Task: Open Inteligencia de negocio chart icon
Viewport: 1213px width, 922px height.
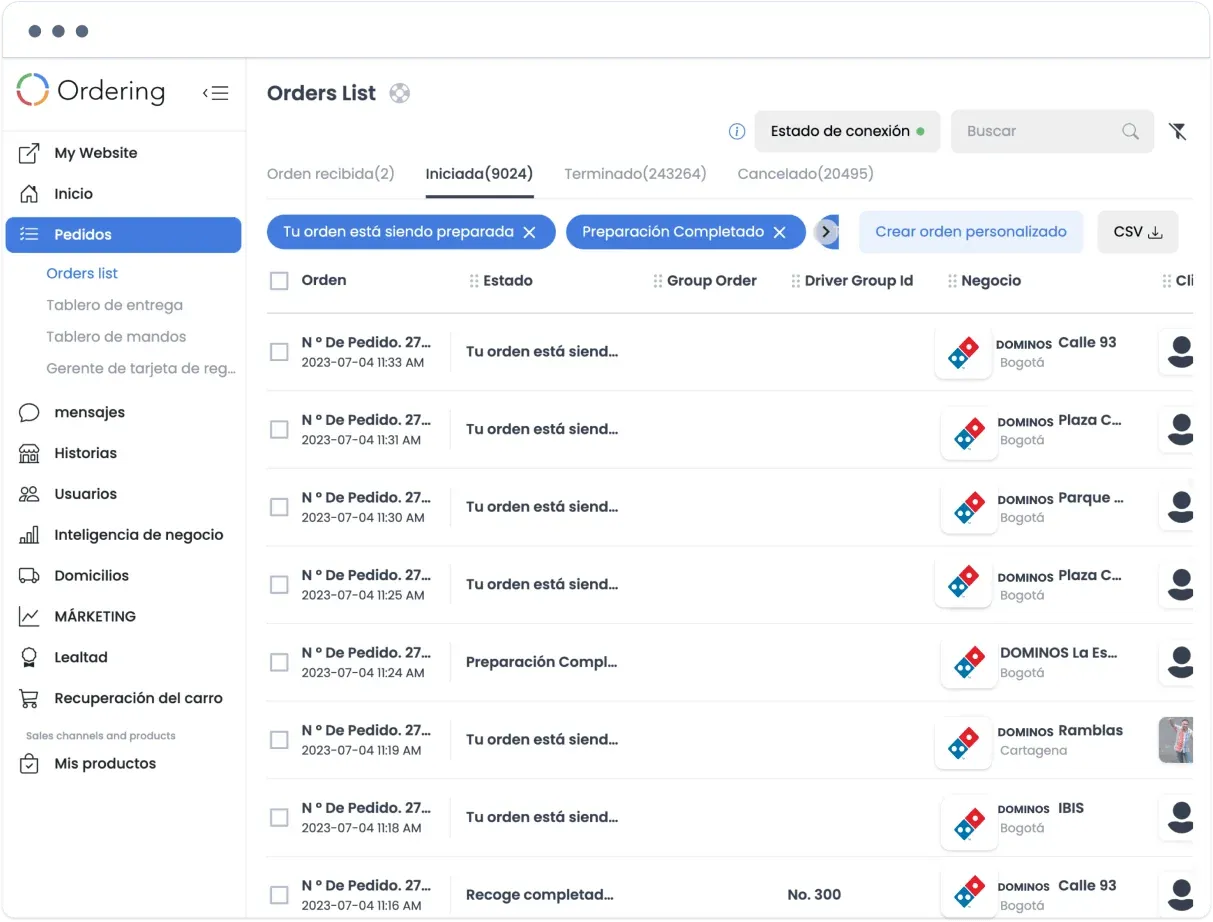Action: [29, 535]
